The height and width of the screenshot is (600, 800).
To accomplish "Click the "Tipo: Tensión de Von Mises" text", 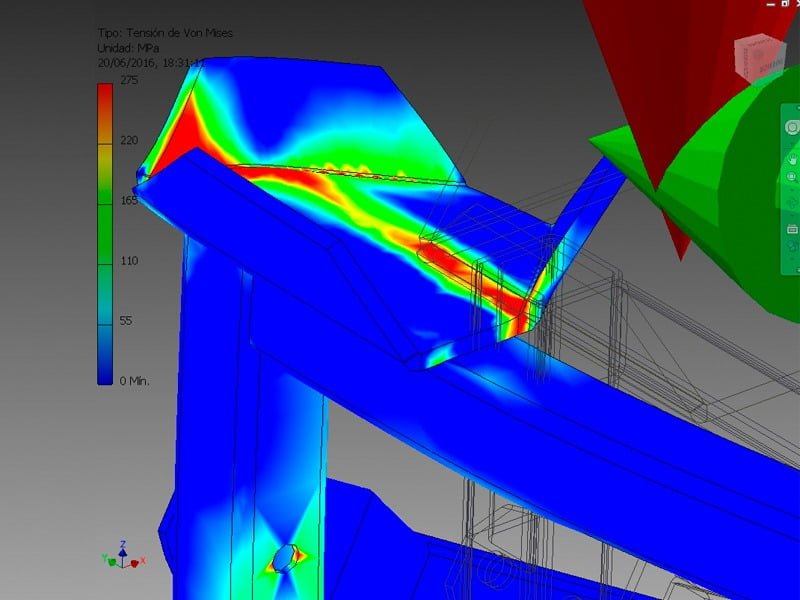I will coord(165,33).
